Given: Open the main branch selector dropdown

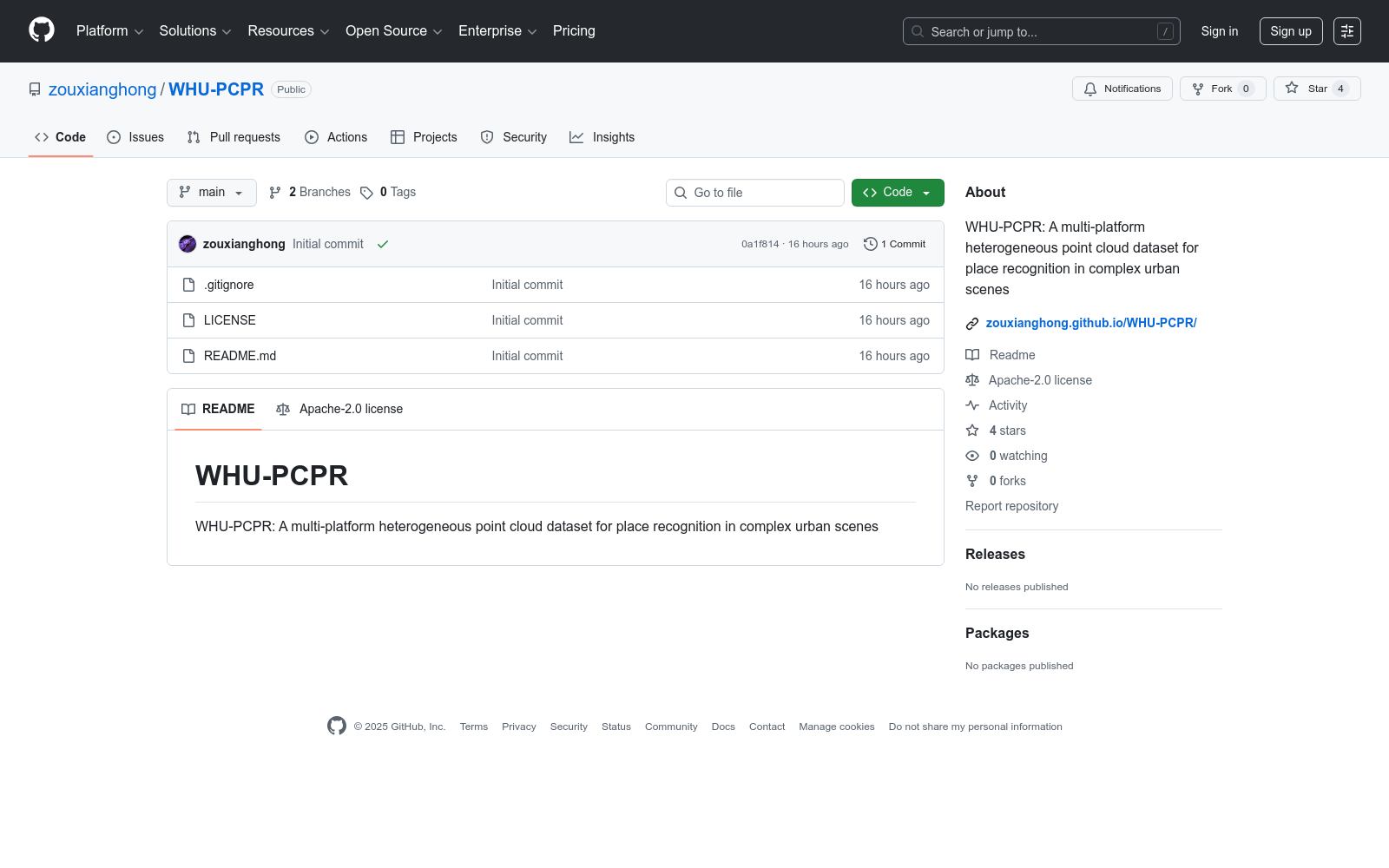Looking at the screenshot, I should 212,193.
